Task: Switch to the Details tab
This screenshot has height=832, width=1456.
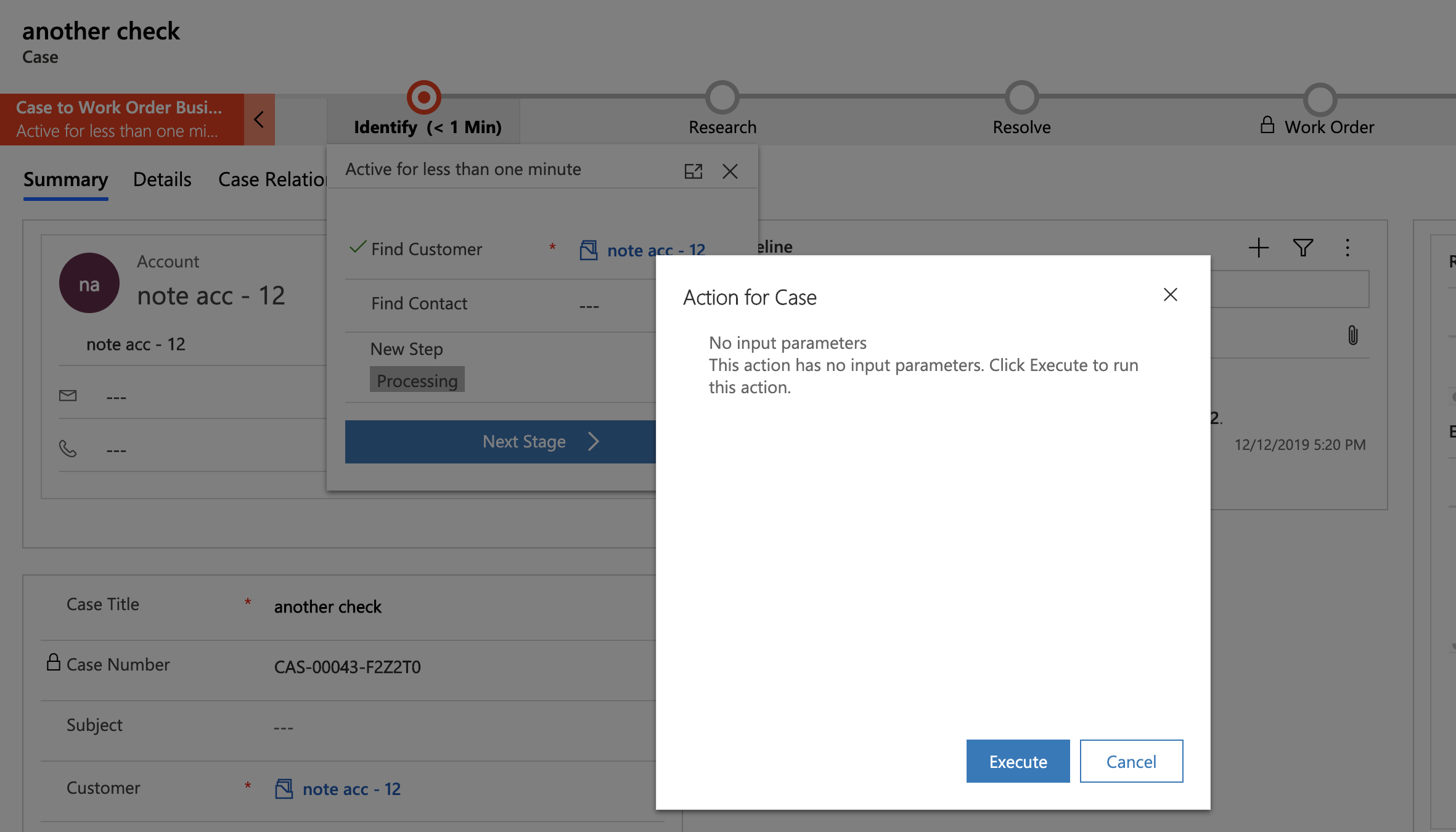Action: pyautogui.click(x=162, y=179)
